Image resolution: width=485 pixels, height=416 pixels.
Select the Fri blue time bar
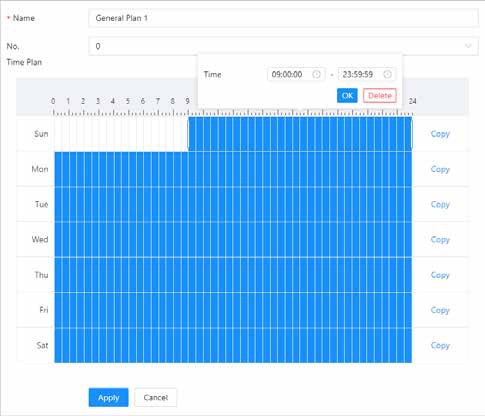pos(233,310)
